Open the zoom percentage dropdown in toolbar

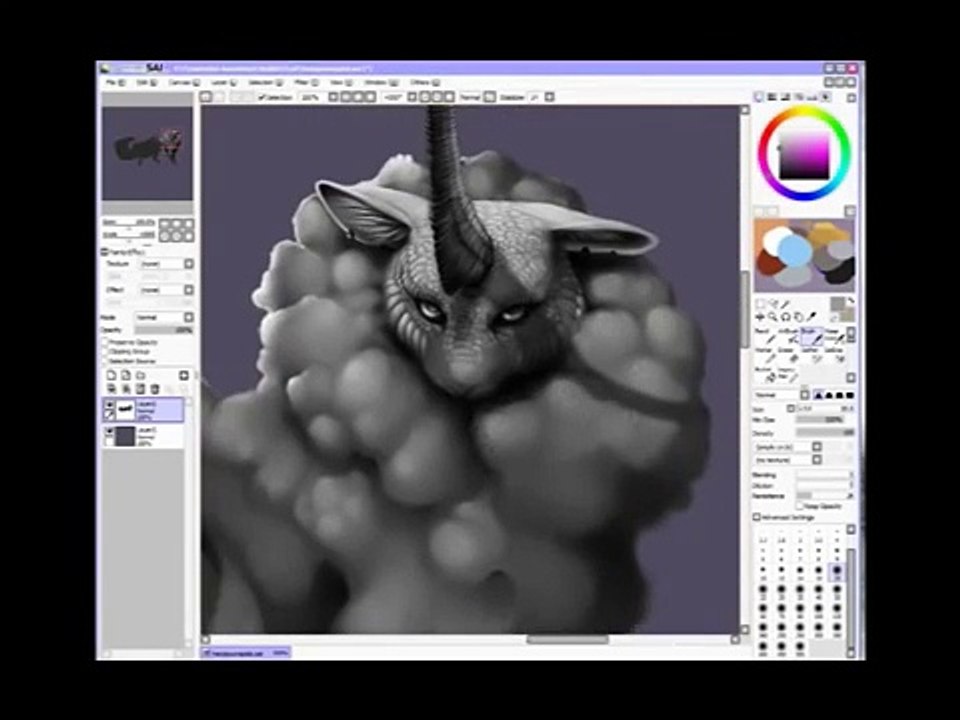333,97
